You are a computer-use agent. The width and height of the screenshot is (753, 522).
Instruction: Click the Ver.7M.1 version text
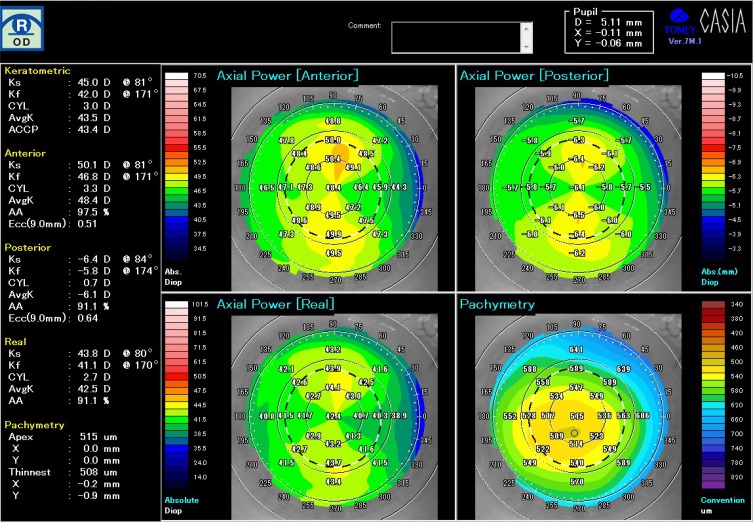[x=684, y=41]
